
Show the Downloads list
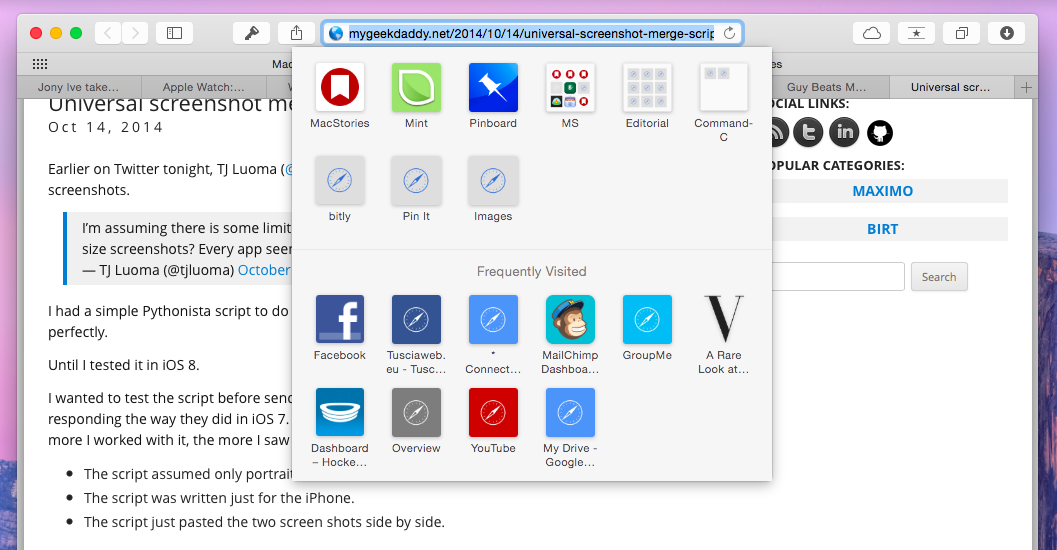click(x=1007, y=33)
